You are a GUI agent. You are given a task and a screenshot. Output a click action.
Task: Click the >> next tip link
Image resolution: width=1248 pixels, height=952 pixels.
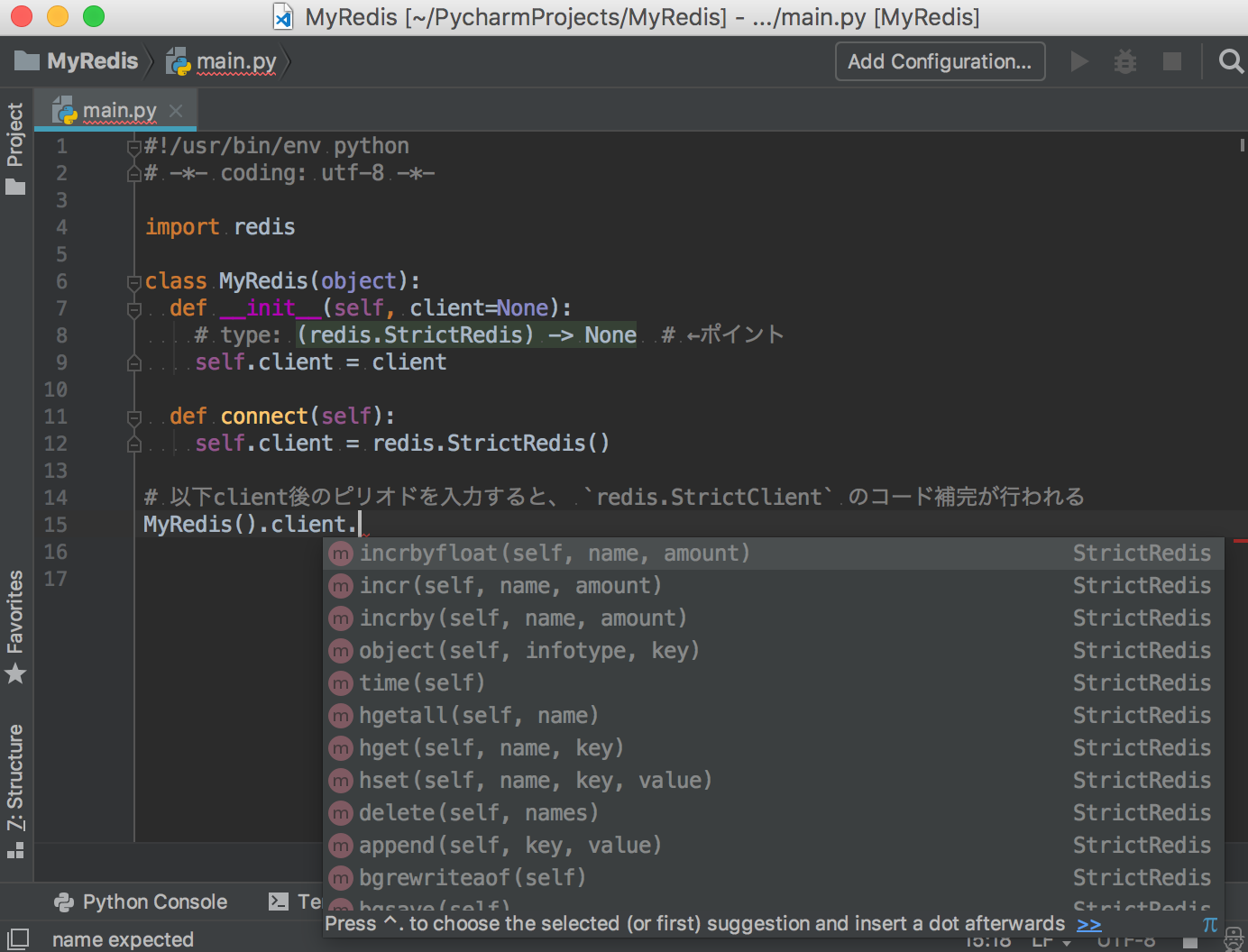coord(1089,924)
